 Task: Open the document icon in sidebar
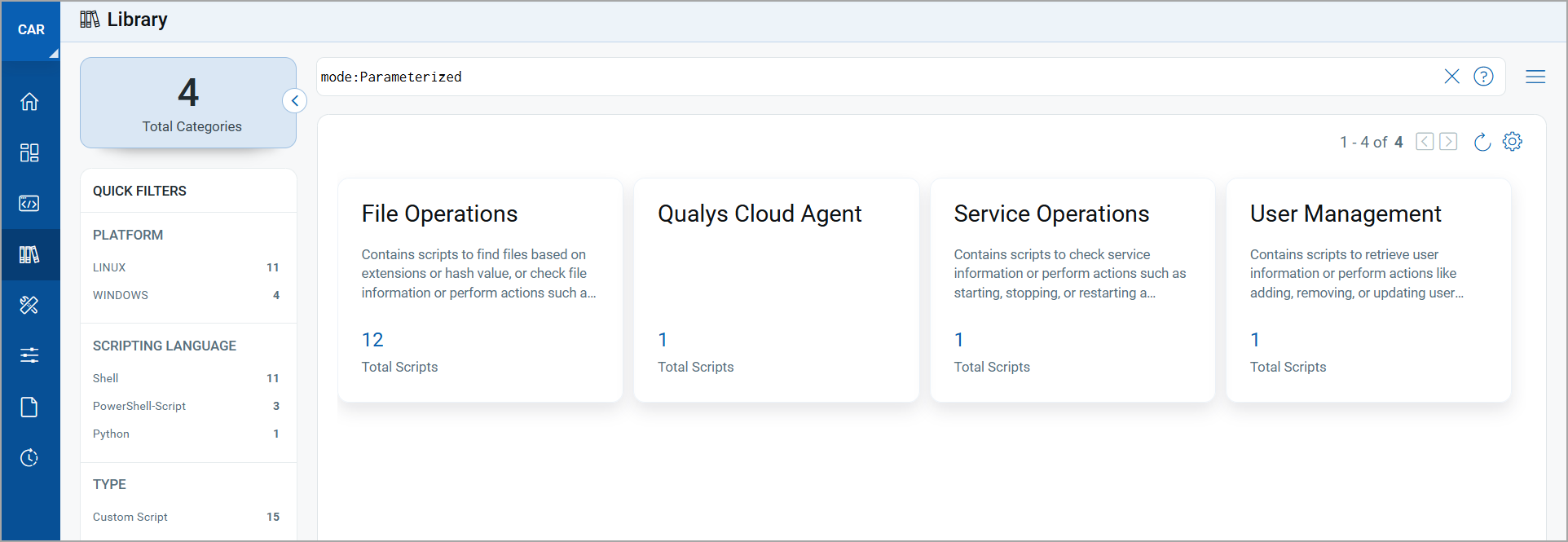tap(29, 407)
